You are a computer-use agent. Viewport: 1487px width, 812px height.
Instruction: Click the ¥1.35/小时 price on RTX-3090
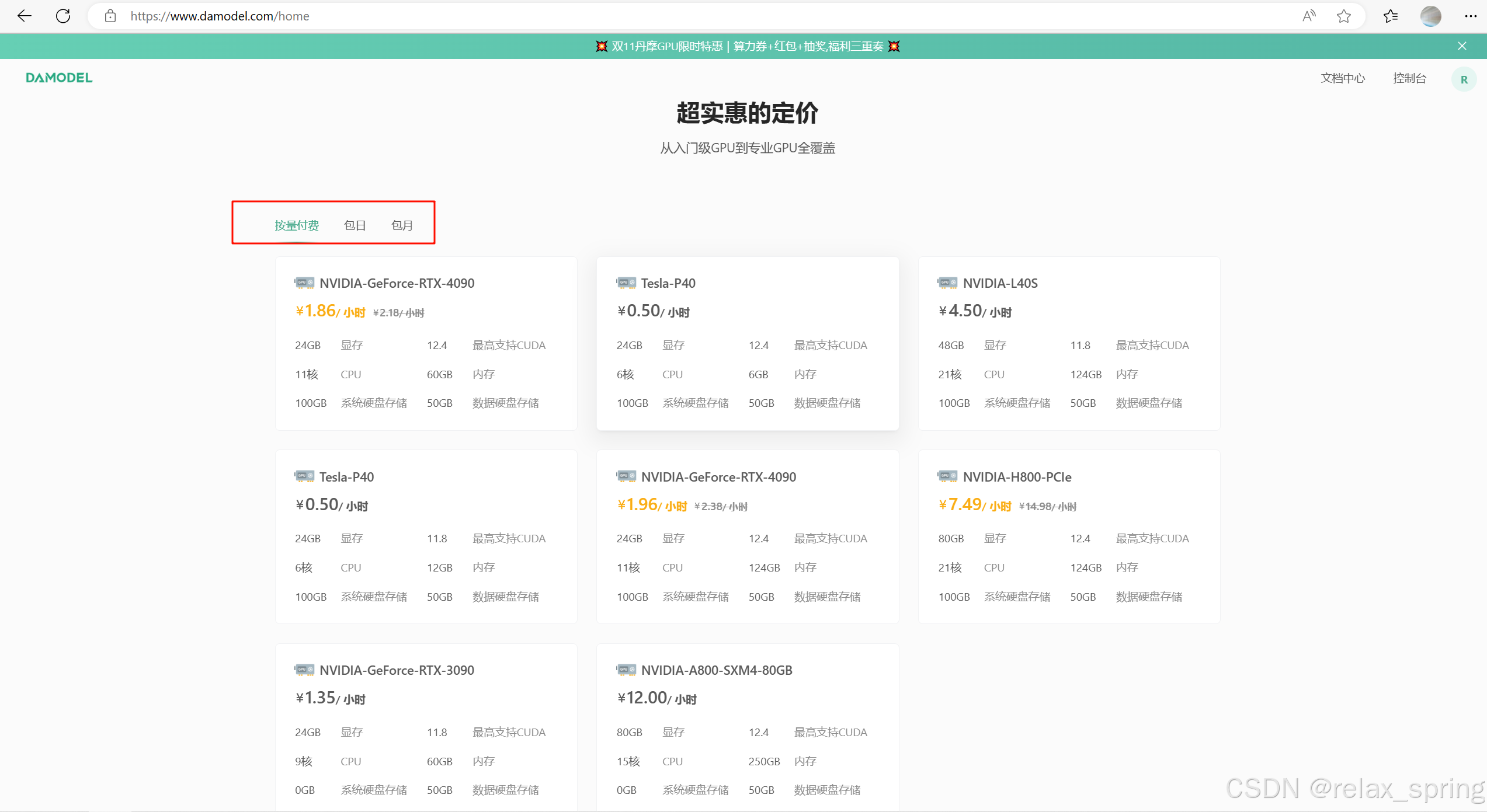click(x=330, y=698)
